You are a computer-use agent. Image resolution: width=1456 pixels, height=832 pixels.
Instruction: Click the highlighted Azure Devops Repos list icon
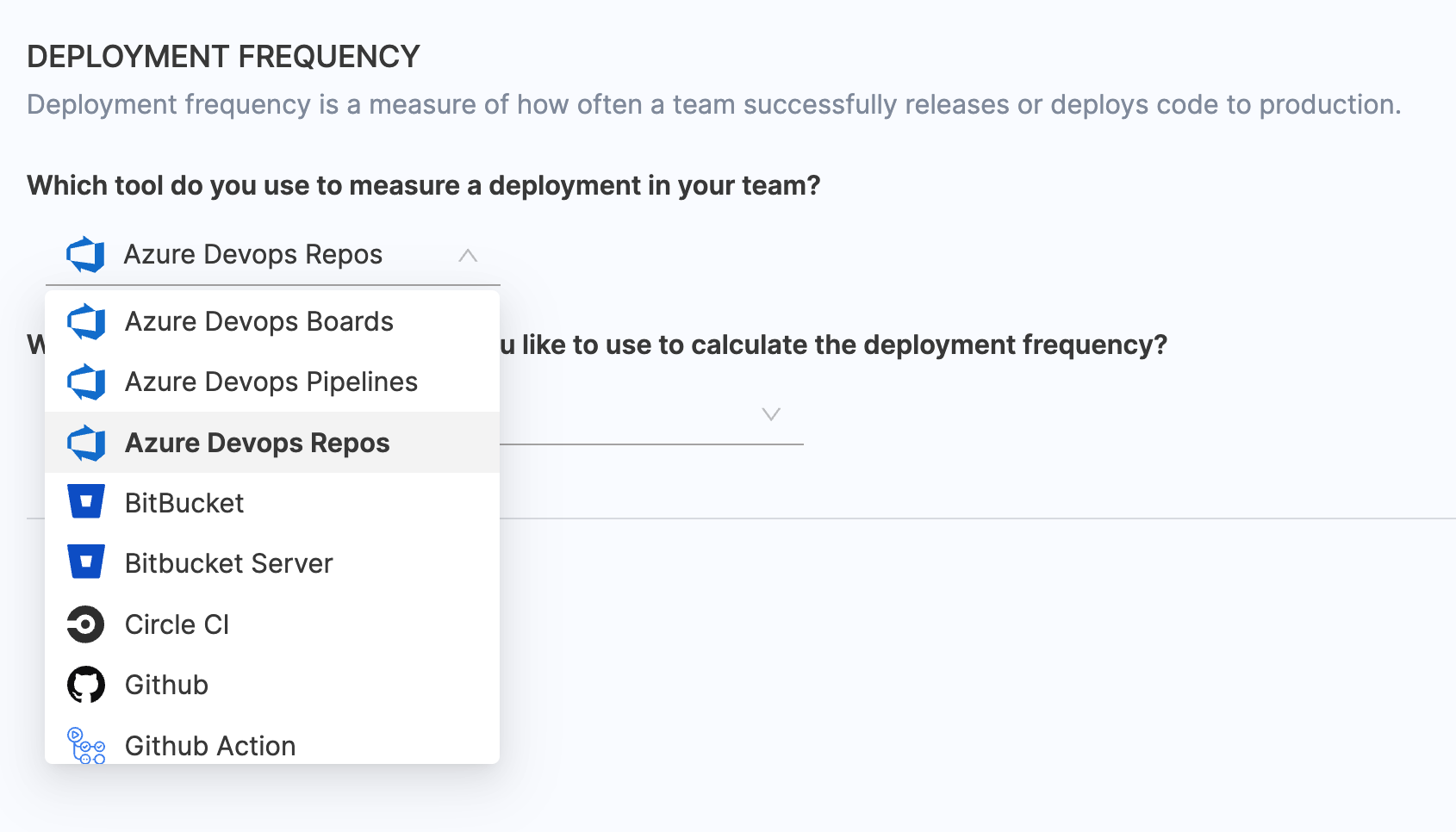tap(86, 443)
